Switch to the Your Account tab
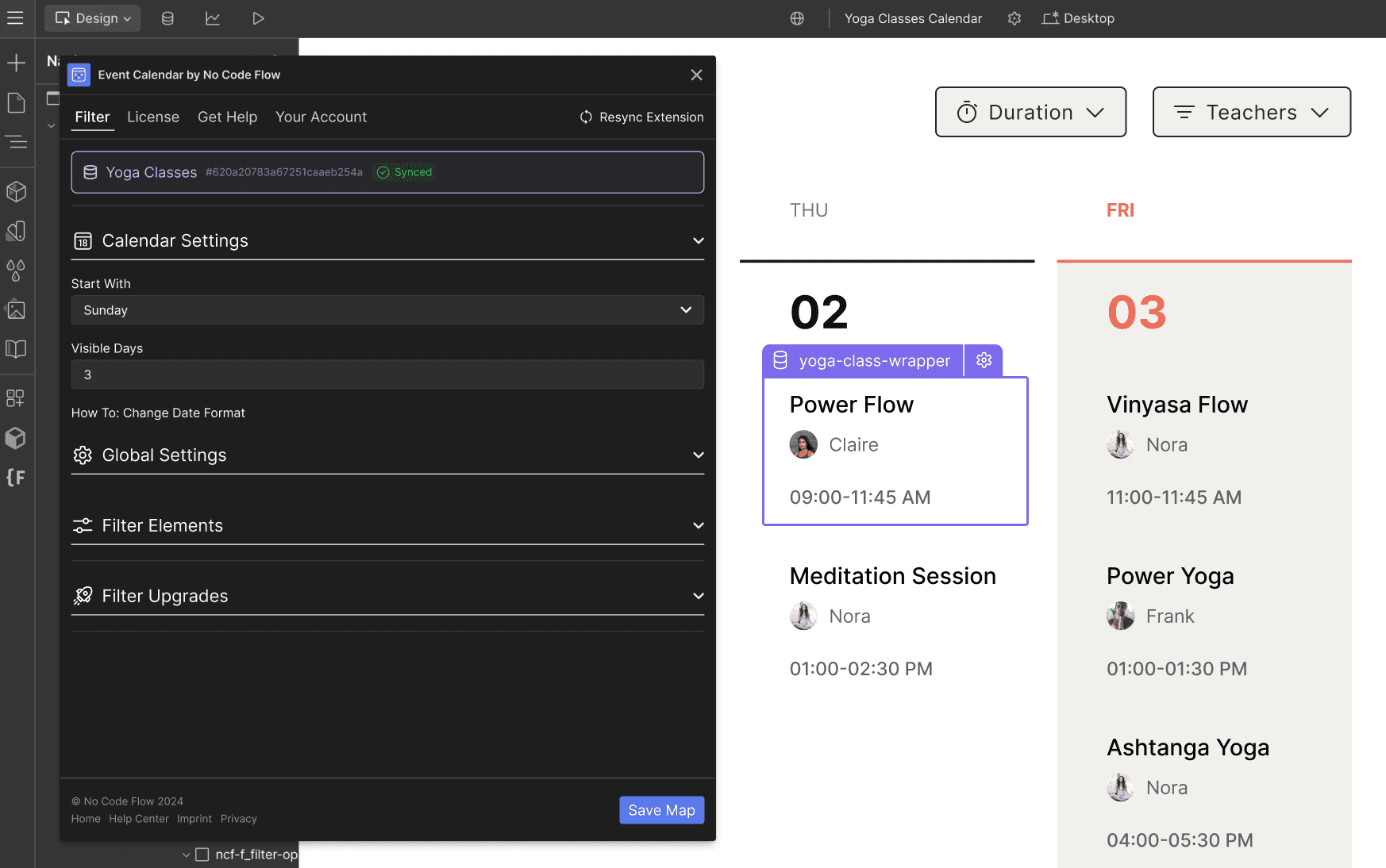This screenshot has width=1386, height=868. tap(321, 117)
